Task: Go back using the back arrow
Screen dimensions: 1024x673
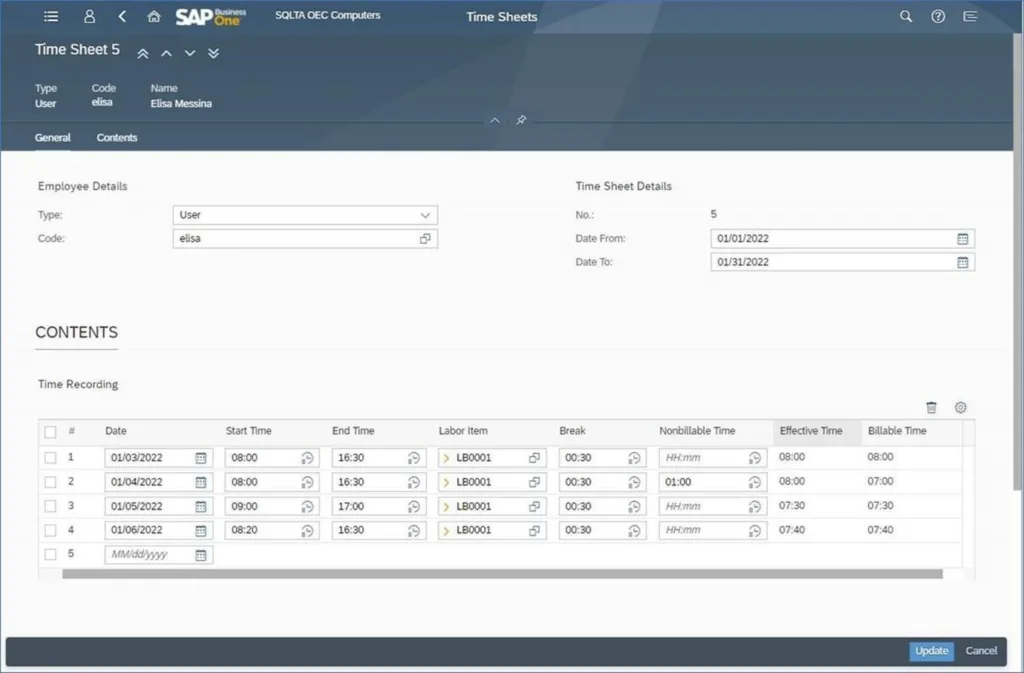Action: [122, 16]
